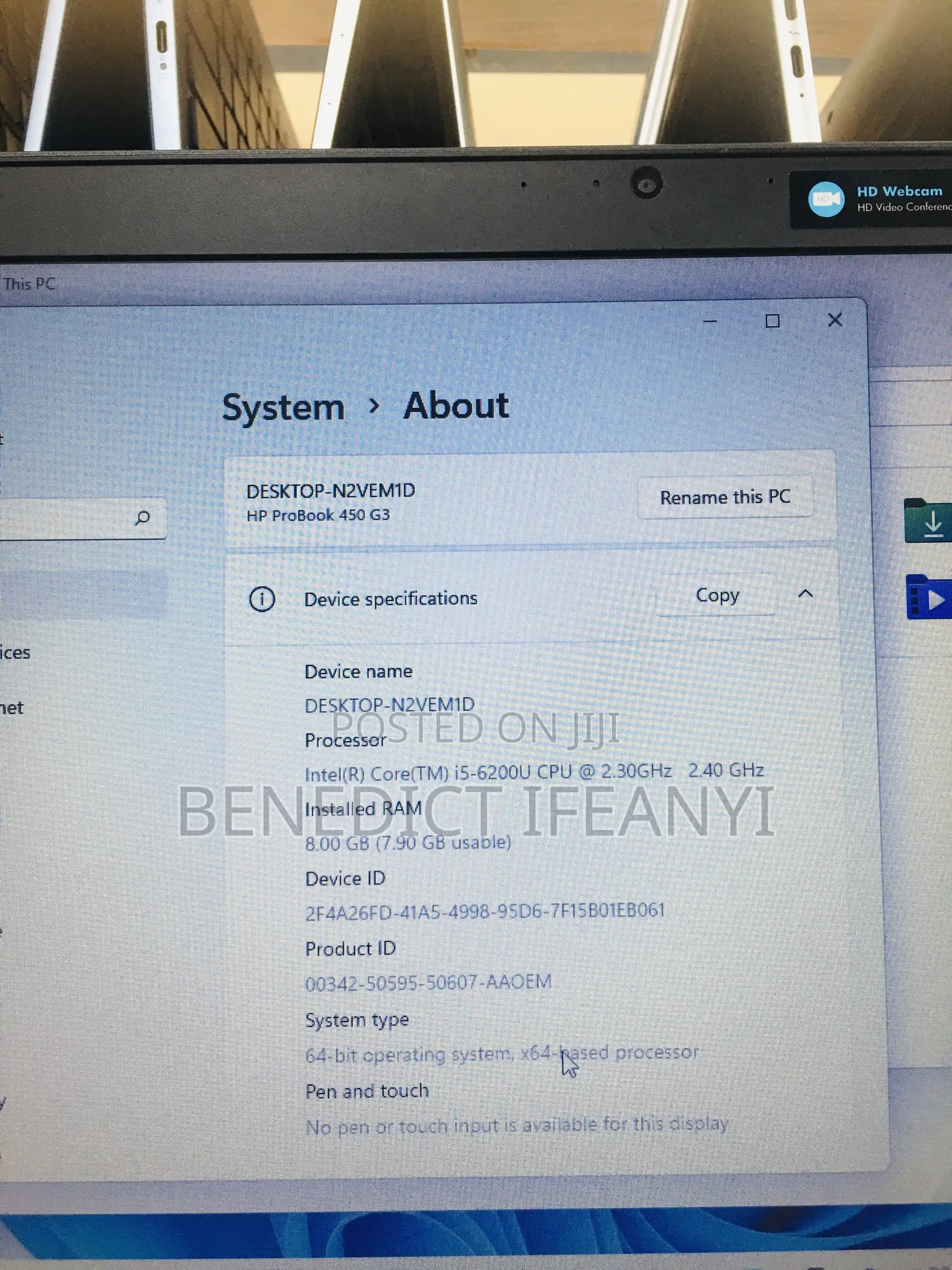The width and height of the screenshot is (952, 1270).
Task: Select the Device ID value text
Action: click(484, 911)
